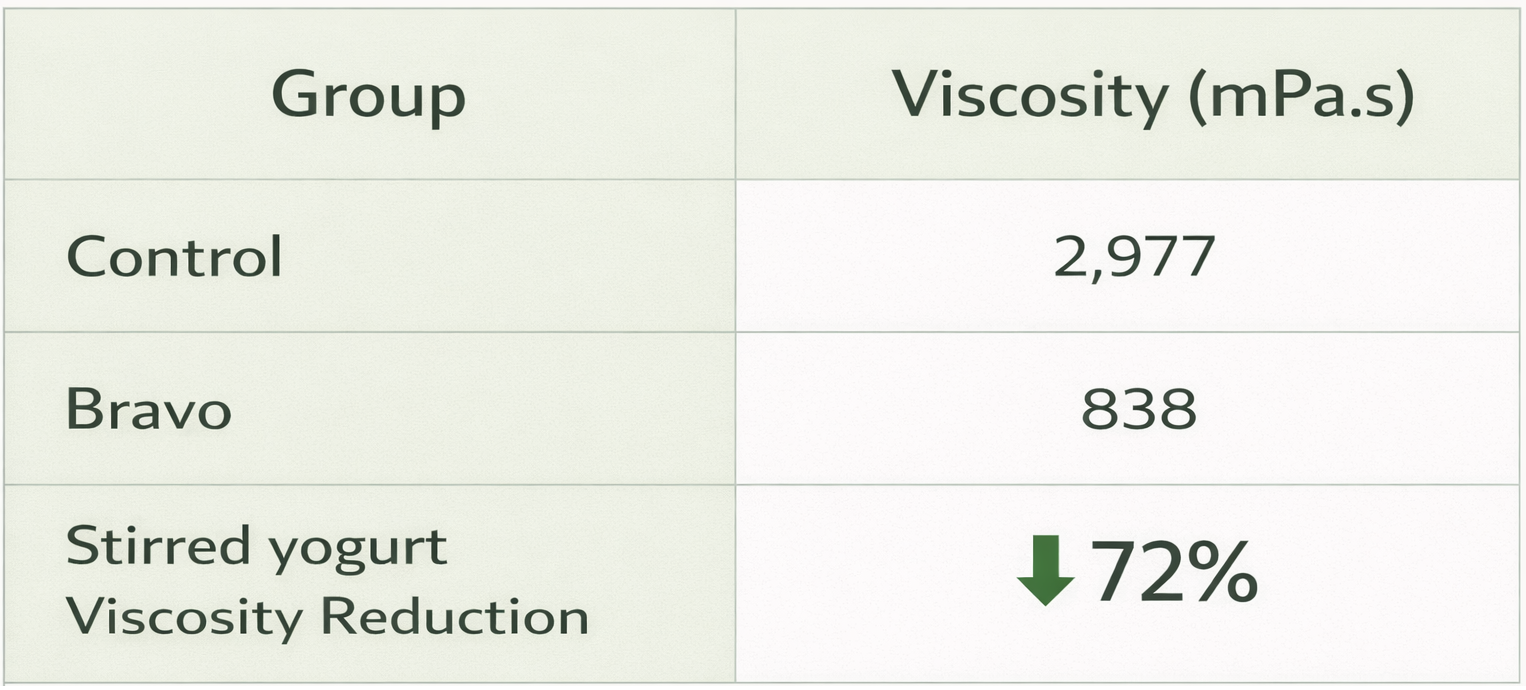
Task: Click the Viscosity (mPa.s) column header
Action: (x=1152, y=97)
